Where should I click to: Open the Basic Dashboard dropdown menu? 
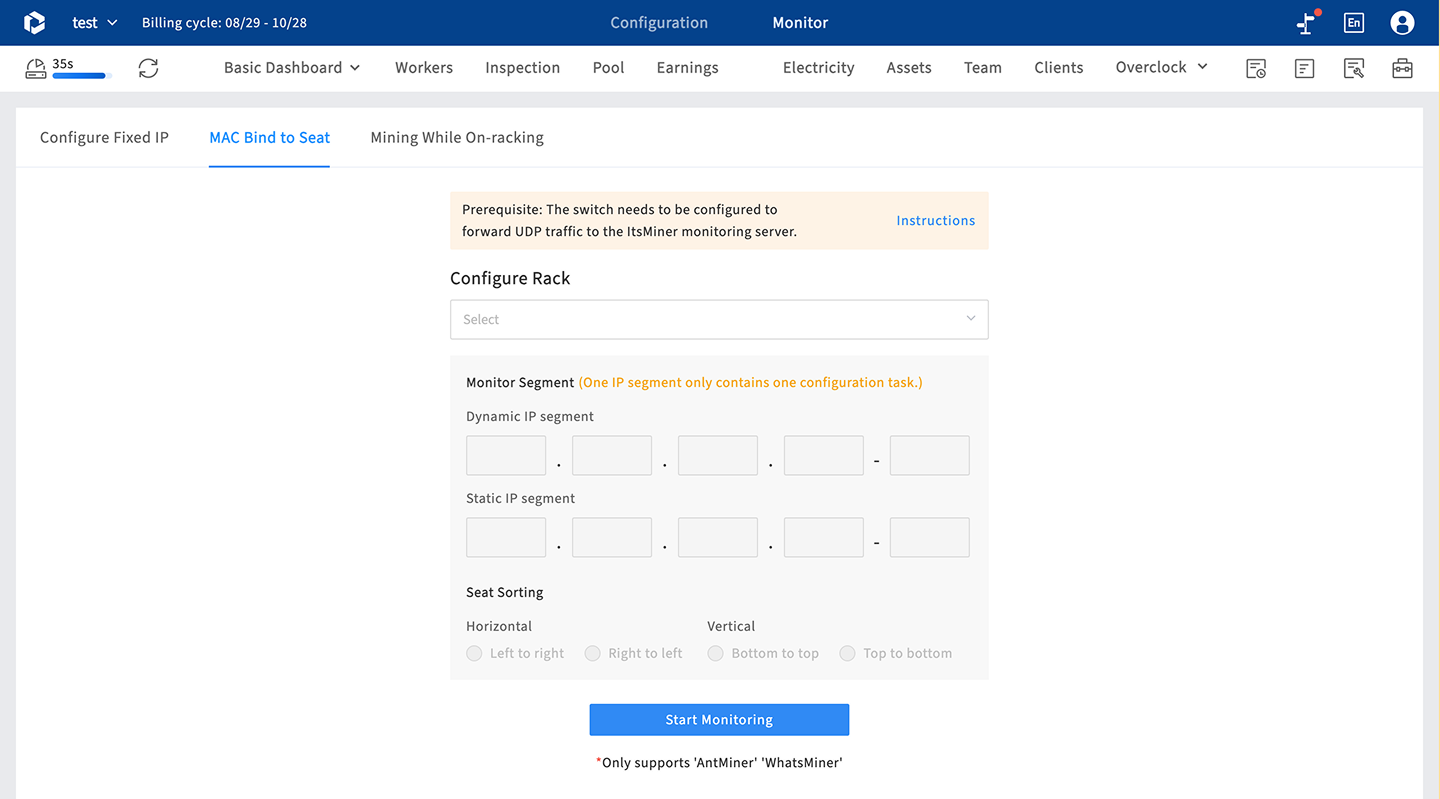(x=291, y=68)
